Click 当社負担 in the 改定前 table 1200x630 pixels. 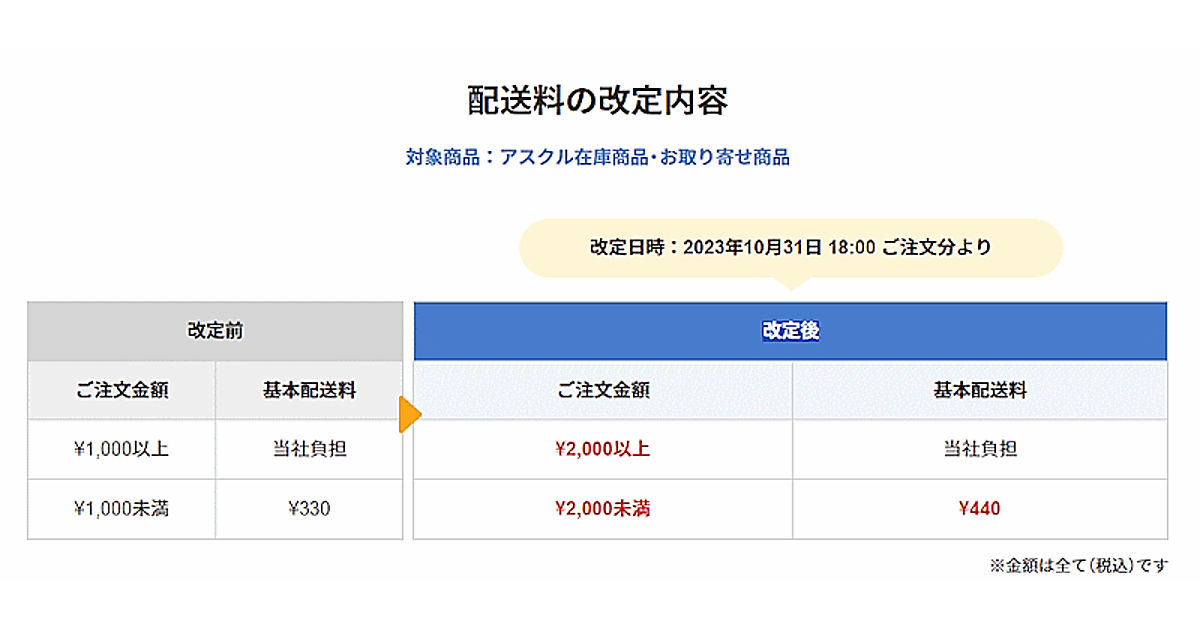(309, 449)
